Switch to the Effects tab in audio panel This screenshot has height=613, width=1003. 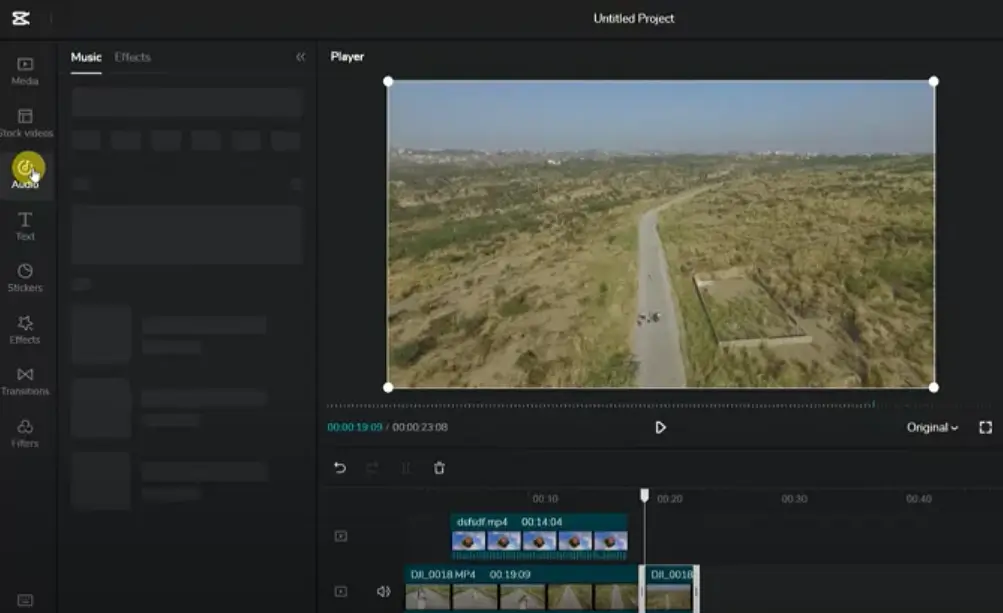[132, 57]
